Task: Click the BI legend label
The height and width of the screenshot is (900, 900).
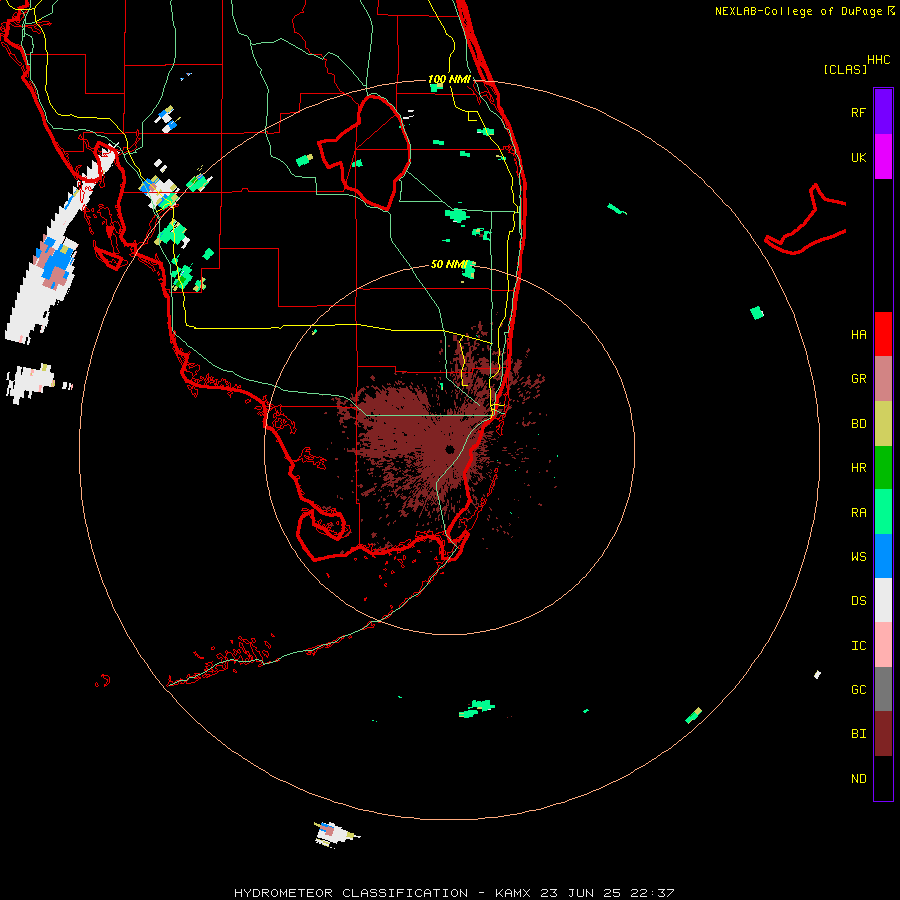Action: tap(858, 734)
